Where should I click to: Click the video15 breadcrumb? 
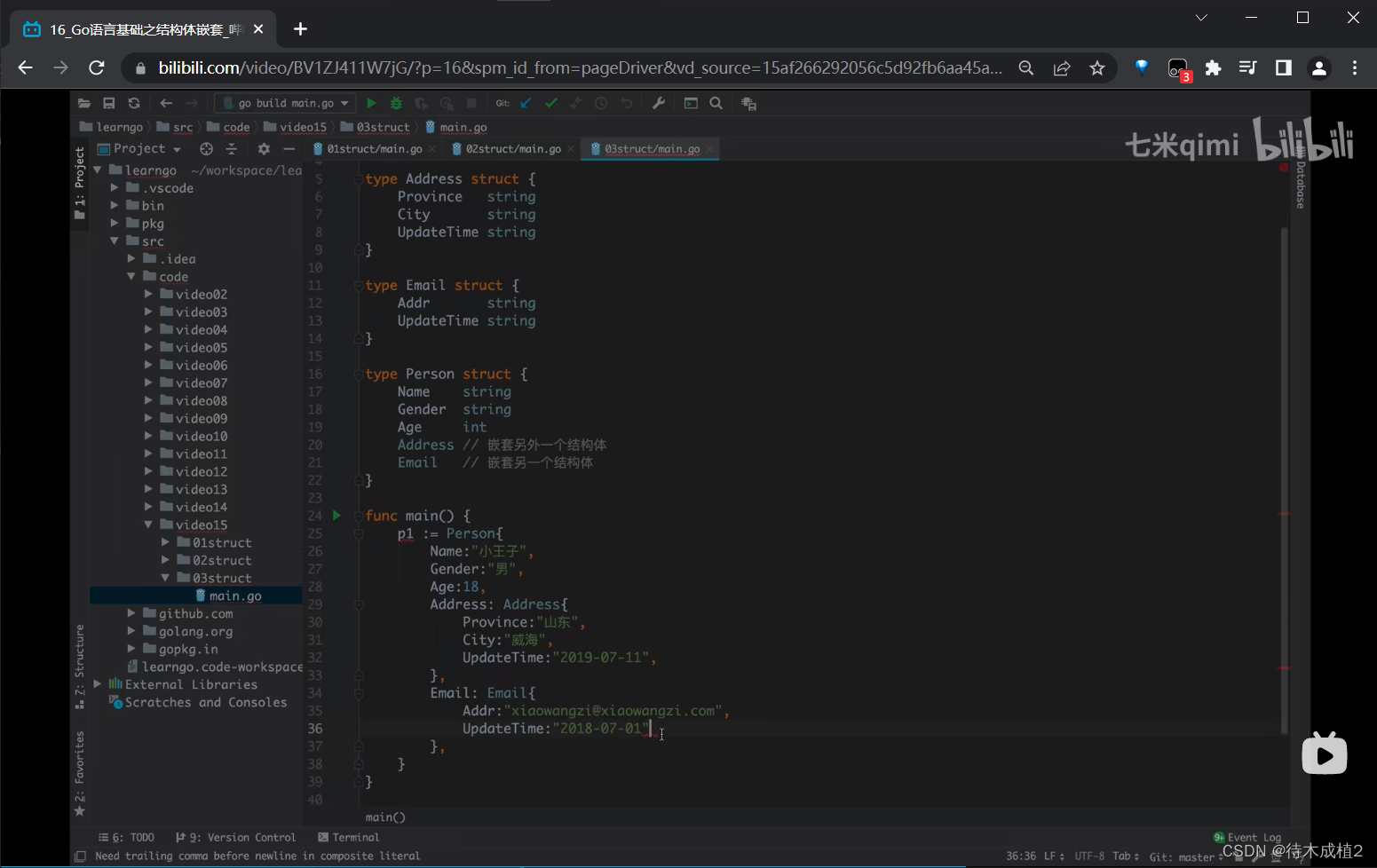coord(296,128)
